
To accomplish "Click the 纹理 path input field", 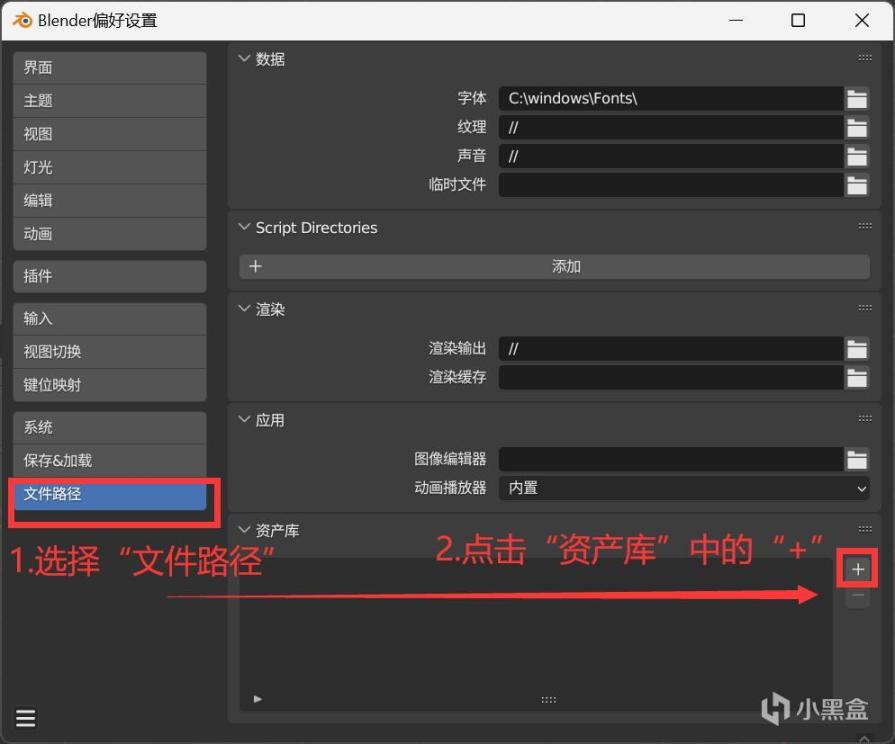I will [x=671, y=127].
